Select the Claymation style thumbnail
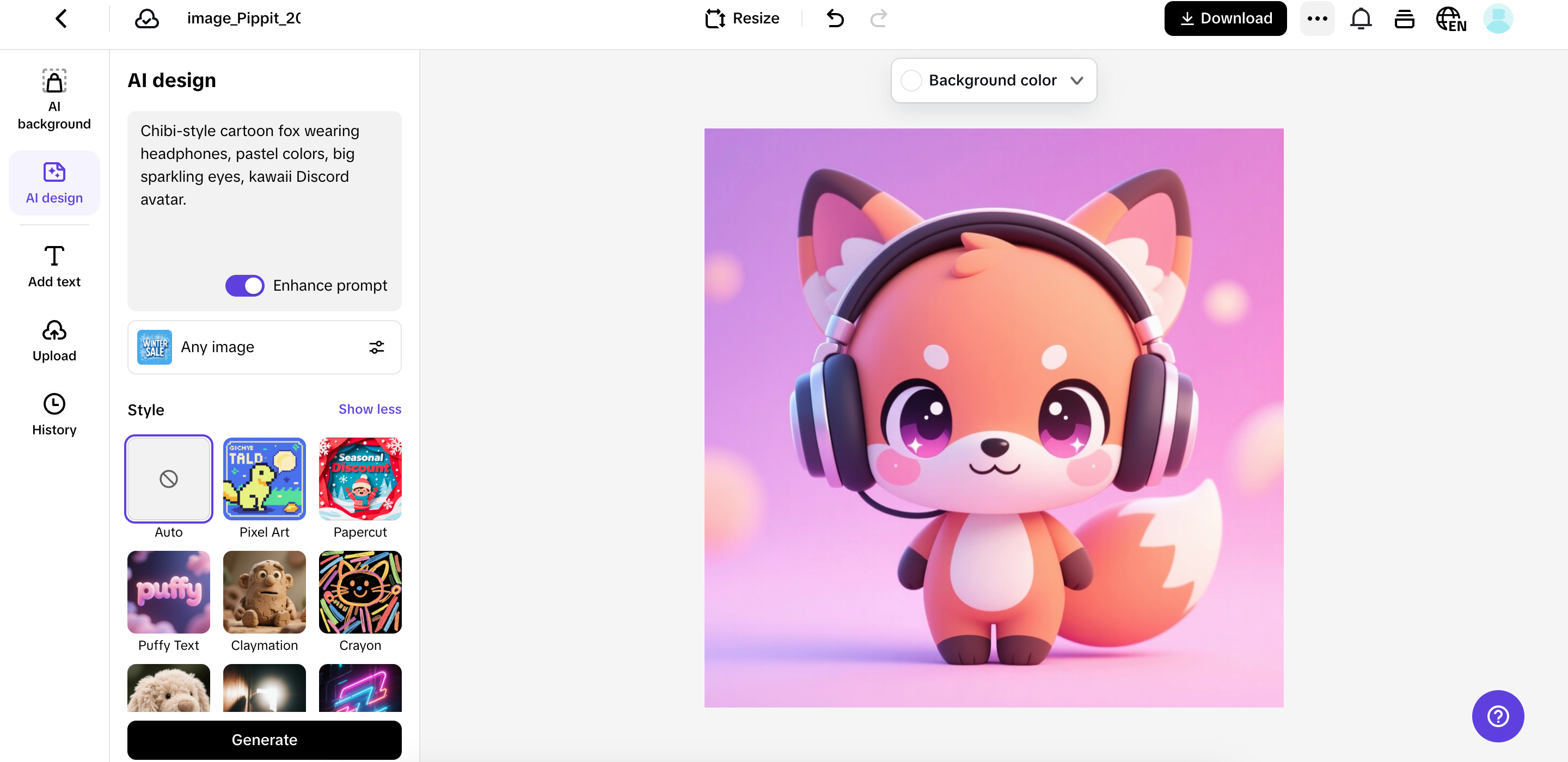 264,592
